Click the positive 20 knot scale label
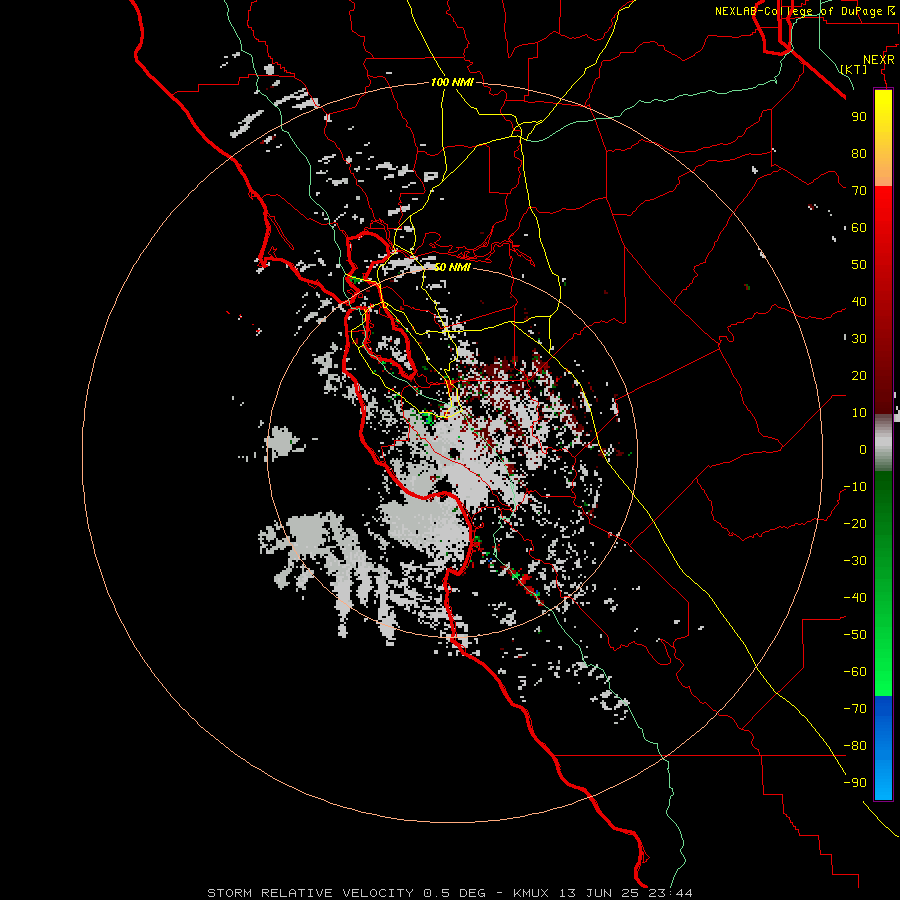Viewport: 900px width, 900px height. tap(859, 375)
